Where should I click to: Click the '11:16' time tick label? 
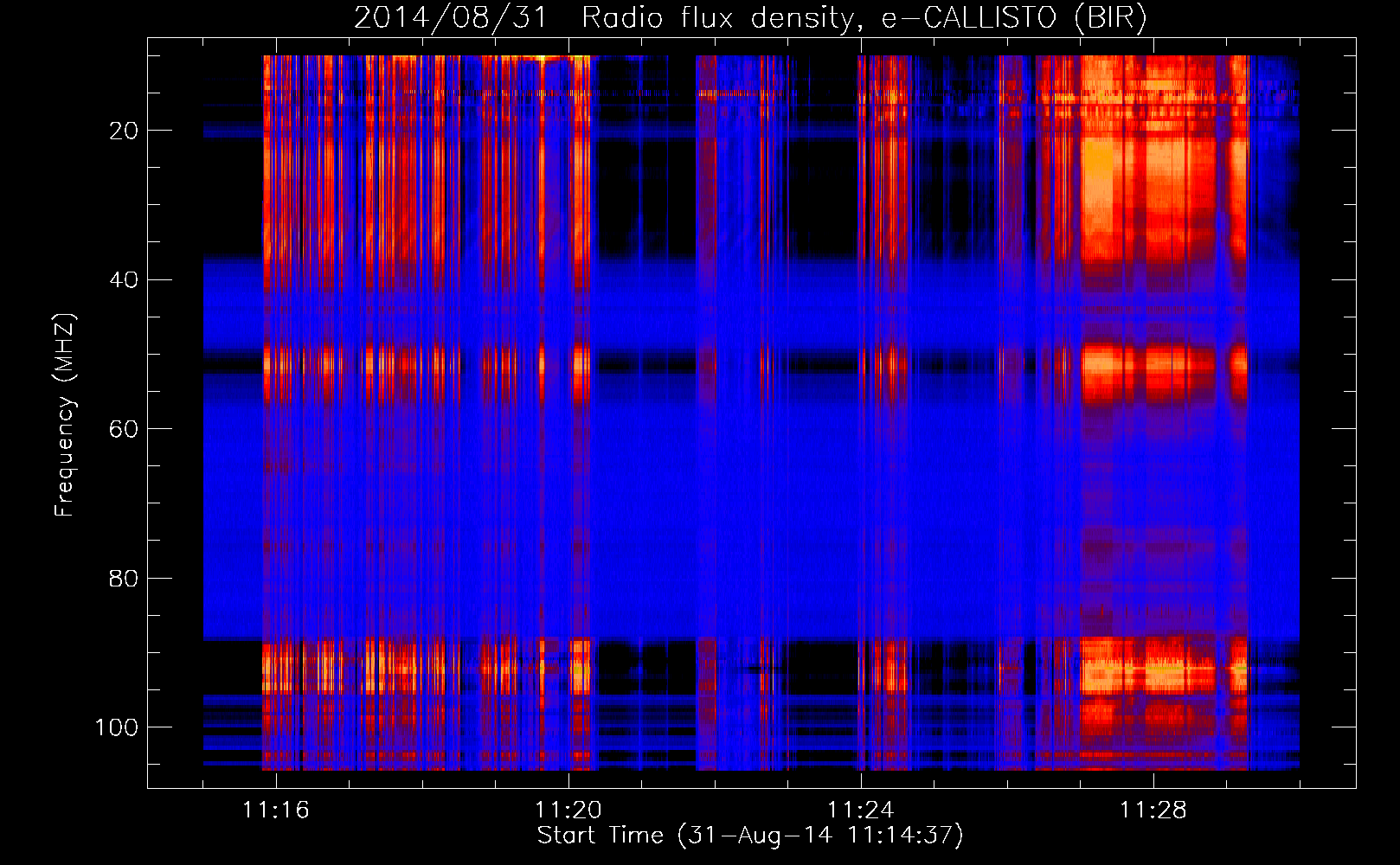click(276, 811)
